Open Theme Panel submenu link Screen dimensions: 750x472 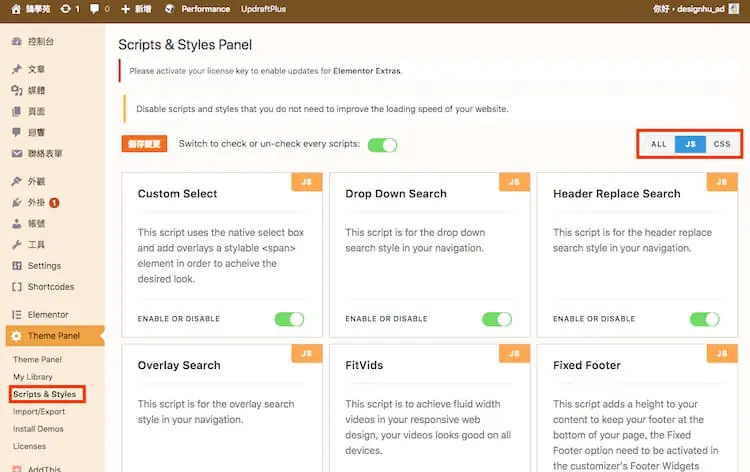click(x=37, y=359)
